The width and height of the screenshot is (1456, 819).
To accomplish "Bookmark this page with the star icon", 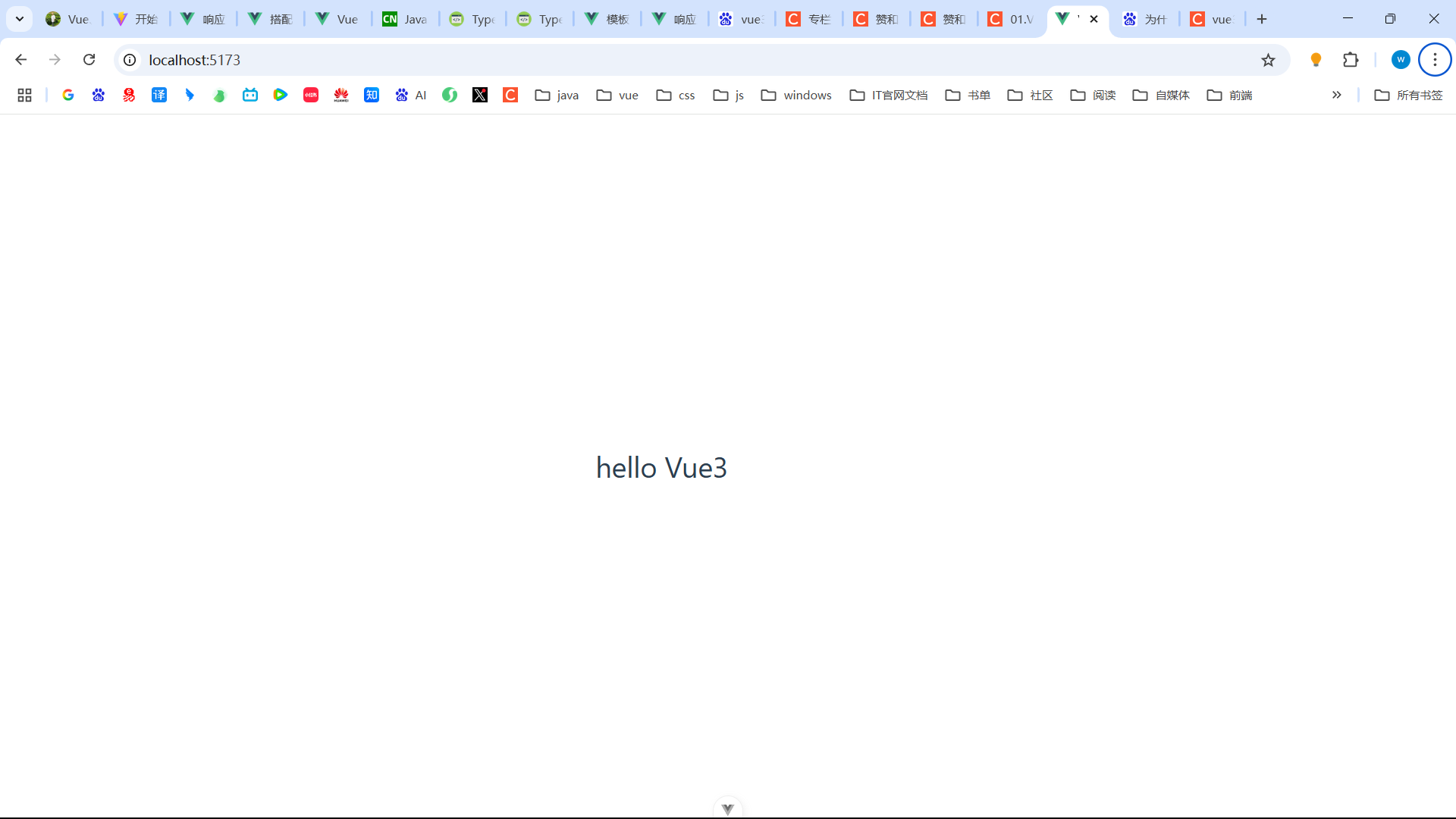I will [1268, 60].
